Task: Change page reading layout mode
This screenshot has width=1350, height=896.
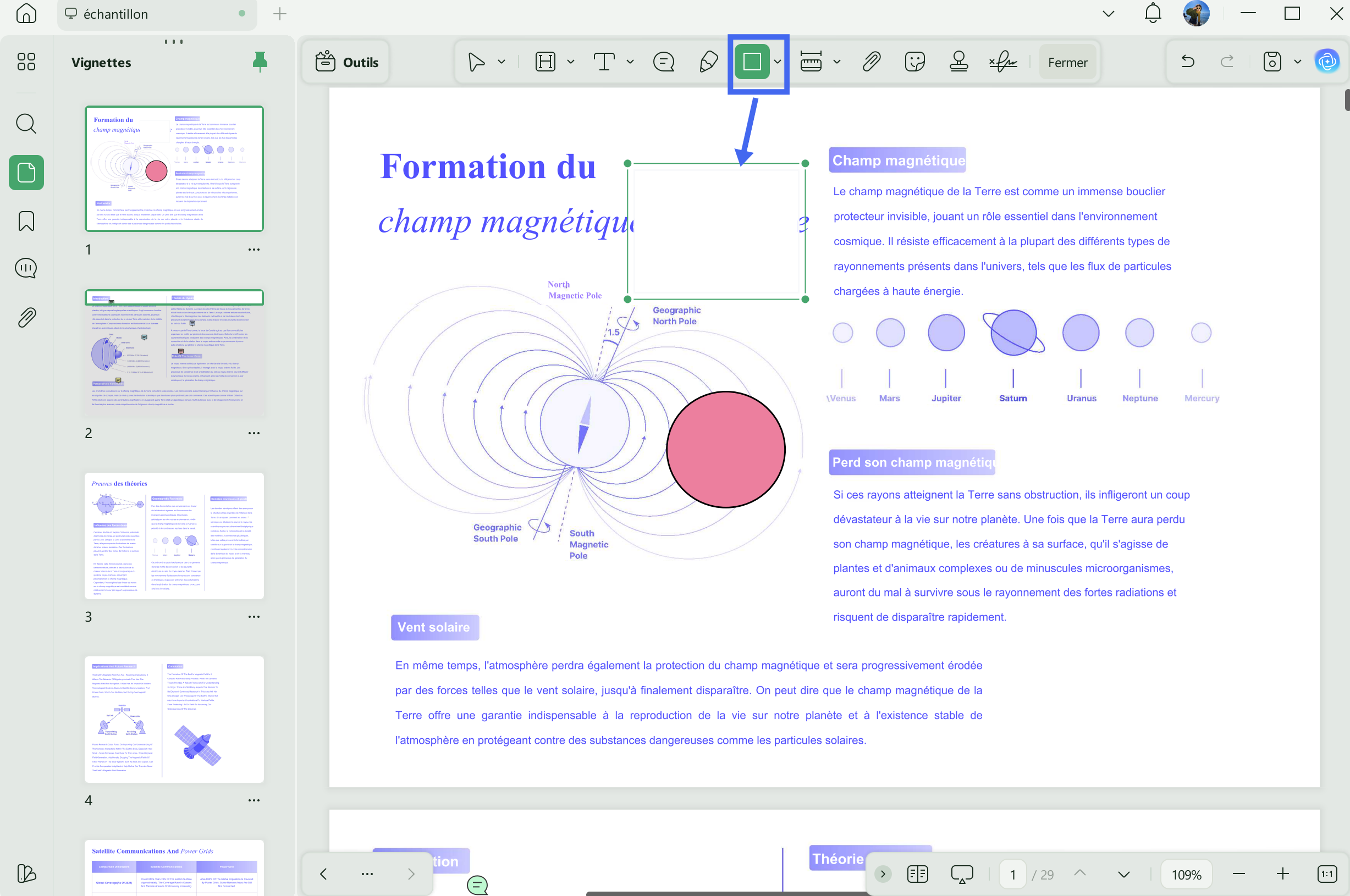Action: (x=917, y=873)
